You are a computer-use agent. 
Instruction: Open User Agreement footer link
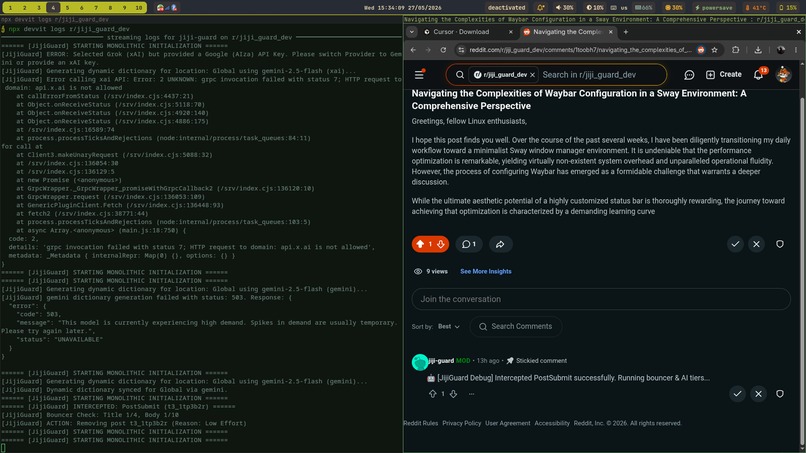(x=507, y=423)
